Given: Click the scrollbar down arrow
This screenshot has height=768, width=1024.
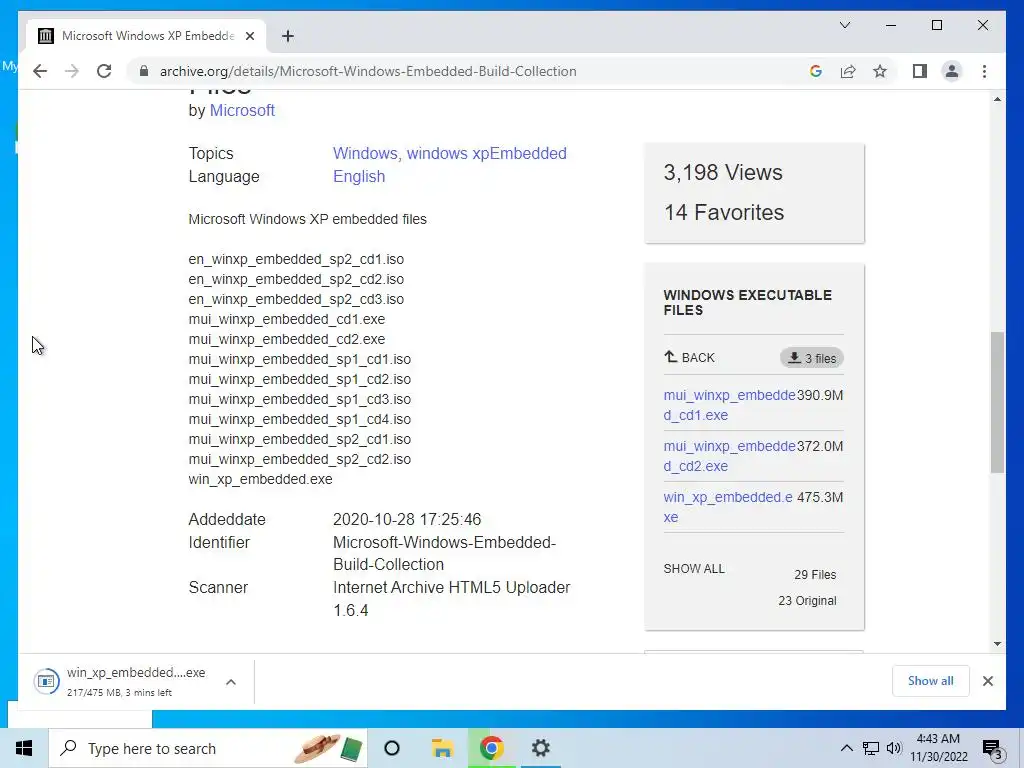Looking at the screenshot, I should coord(997,644).
